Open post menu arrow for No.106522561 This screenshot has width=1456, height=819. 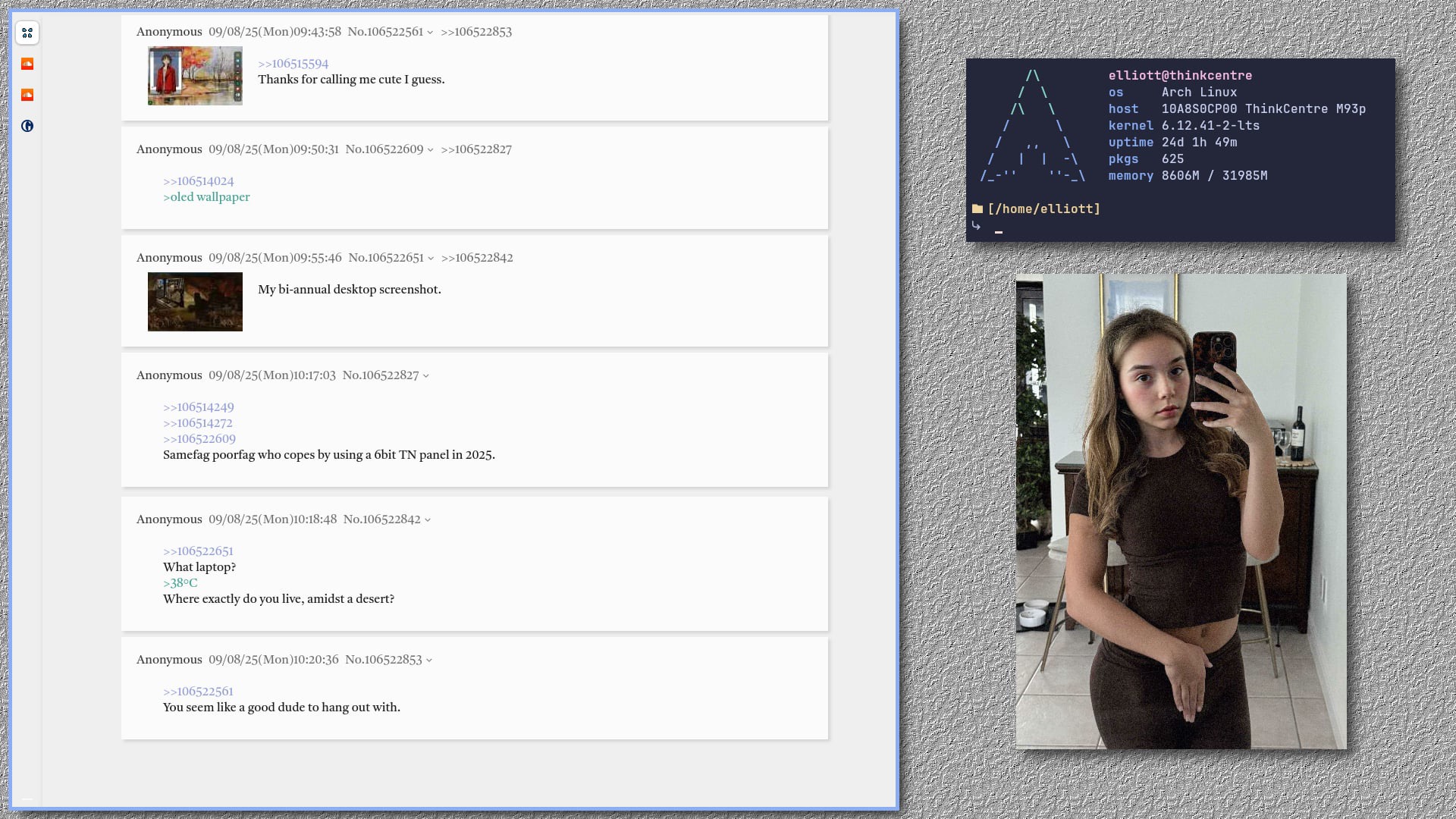pyautogui.click(x=430, y=33)
